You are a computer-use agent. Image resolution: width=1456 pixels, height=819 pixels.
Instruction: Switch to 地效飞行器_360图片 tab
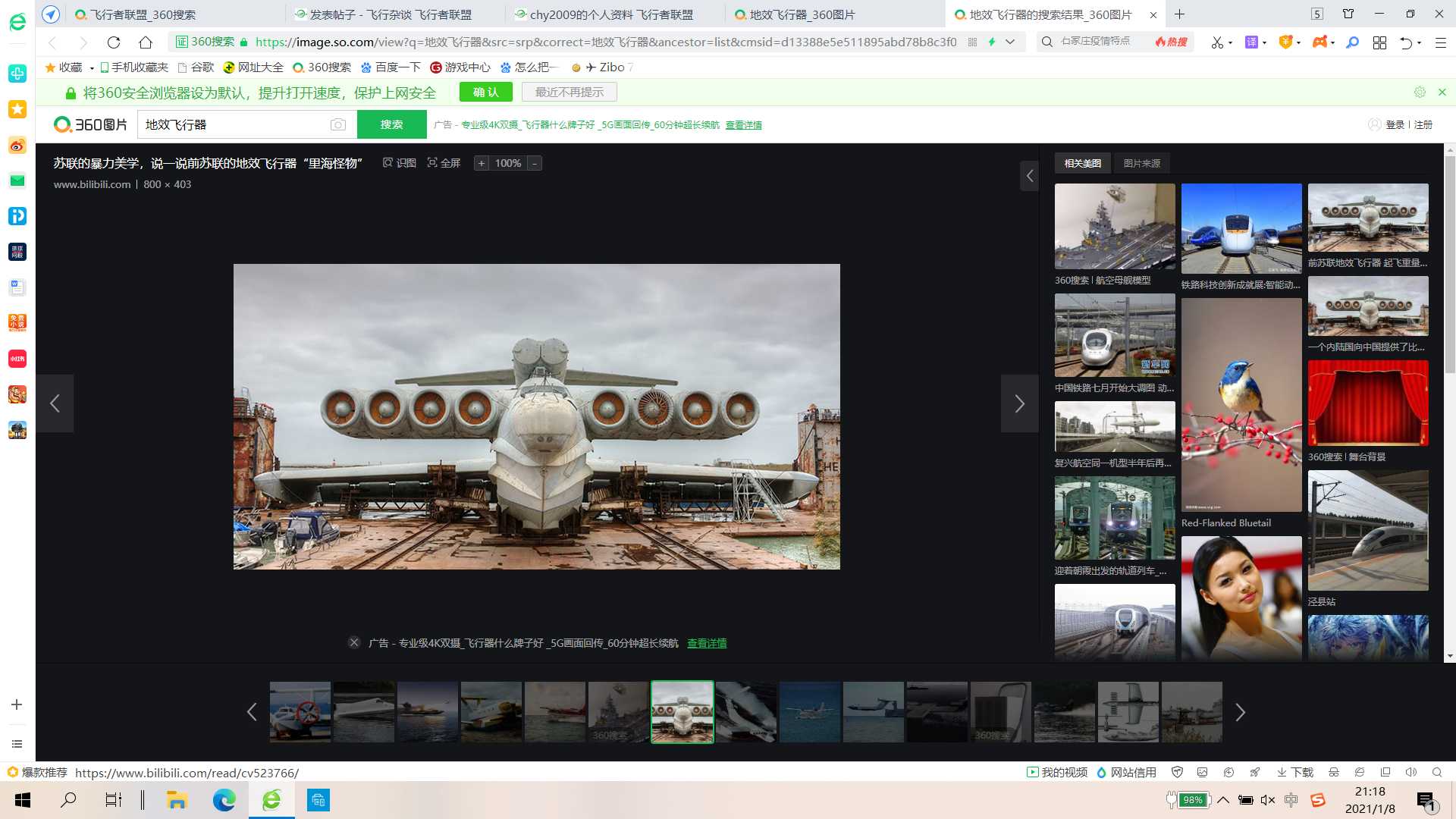[x=834, y=14]
